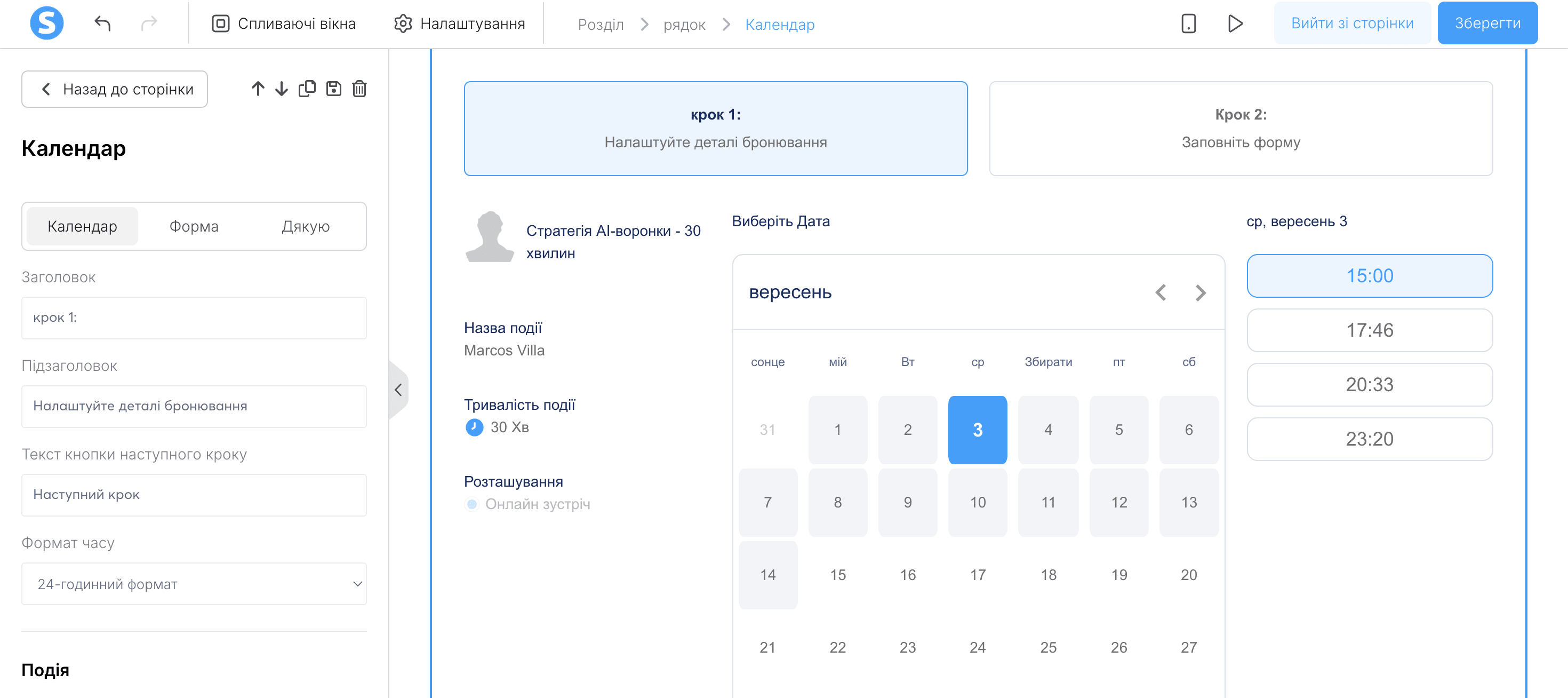Duplicate the Календар element
This screenshot has height=698, width=1568.
(x=307, y=89)
